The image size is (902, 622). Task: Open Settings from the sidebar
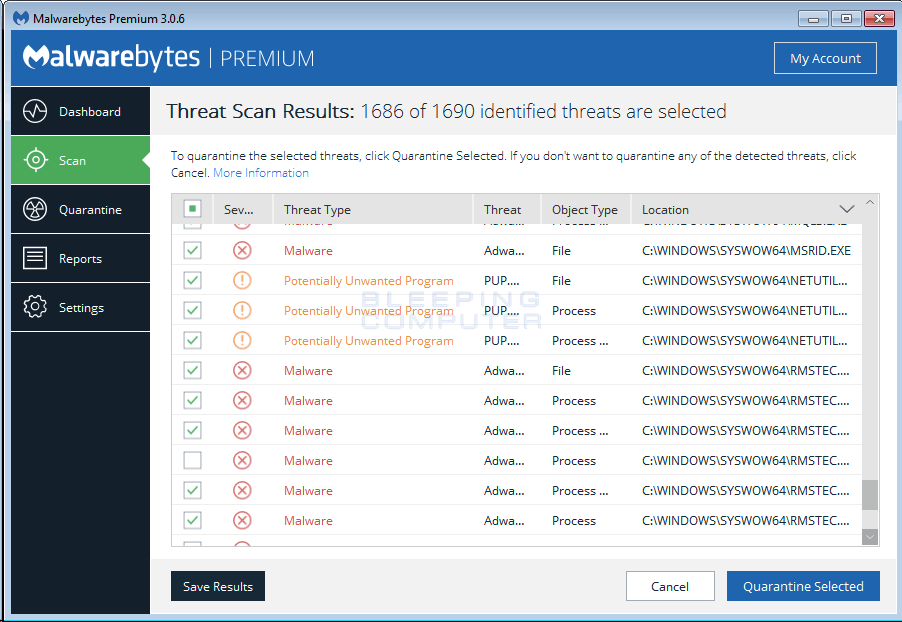[81, 307]
